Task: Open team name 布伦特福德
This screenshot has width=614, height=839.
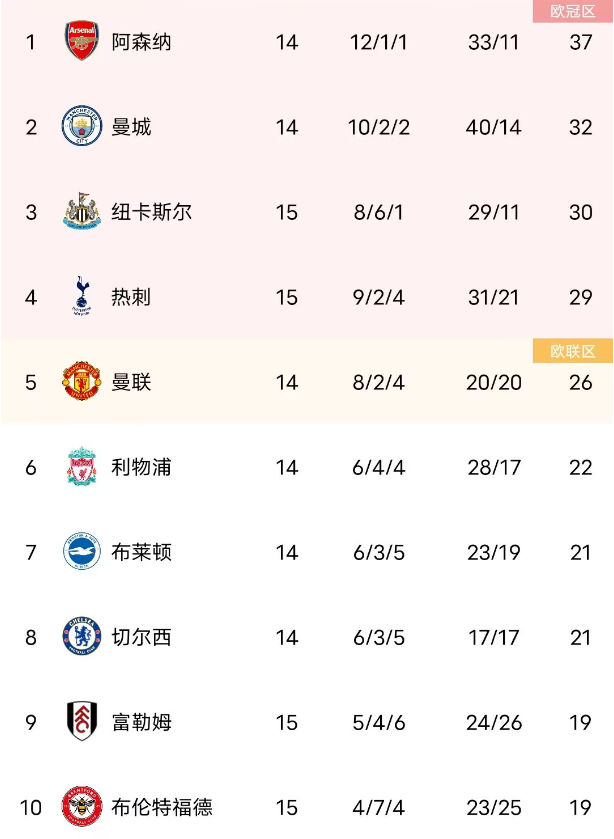Action: coord(161,807)
